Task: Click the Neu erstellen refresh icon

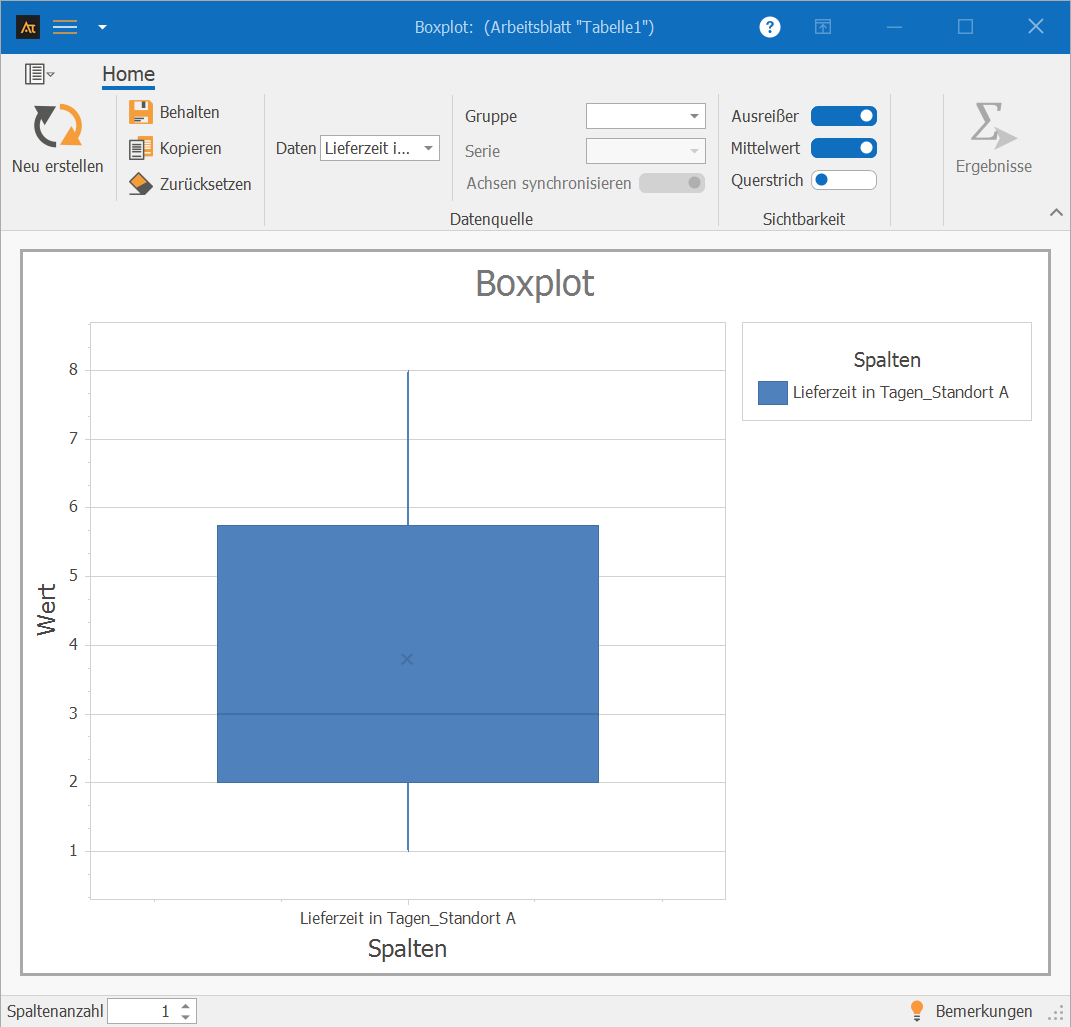Action: [57, 127]
